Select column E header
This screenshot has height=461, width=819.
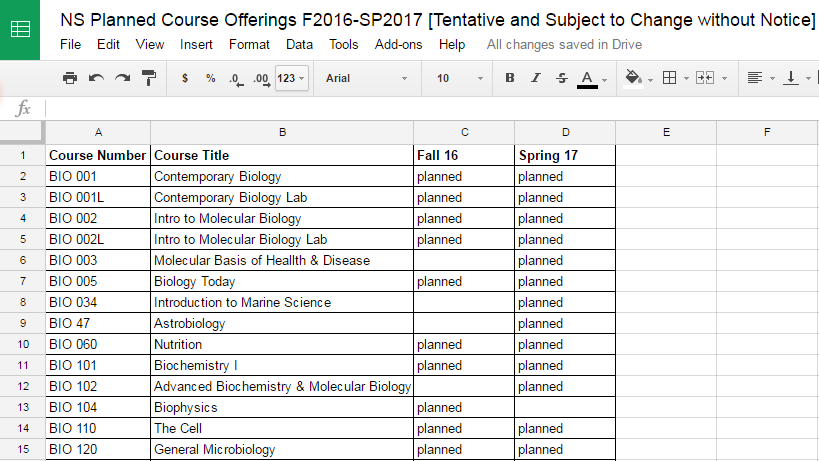tap(666, 133)
